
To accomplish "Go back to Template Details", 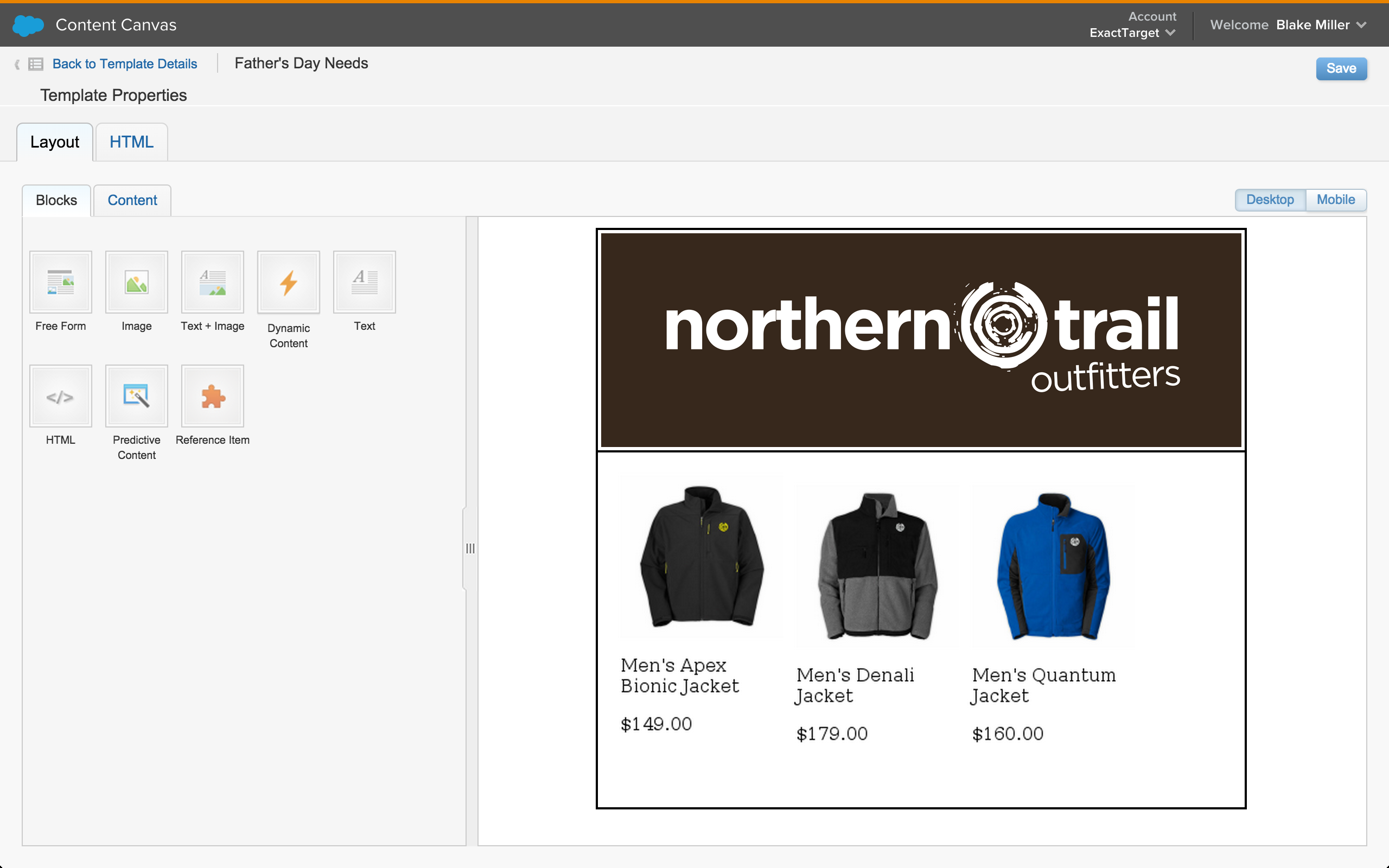I will click(125, 63).
